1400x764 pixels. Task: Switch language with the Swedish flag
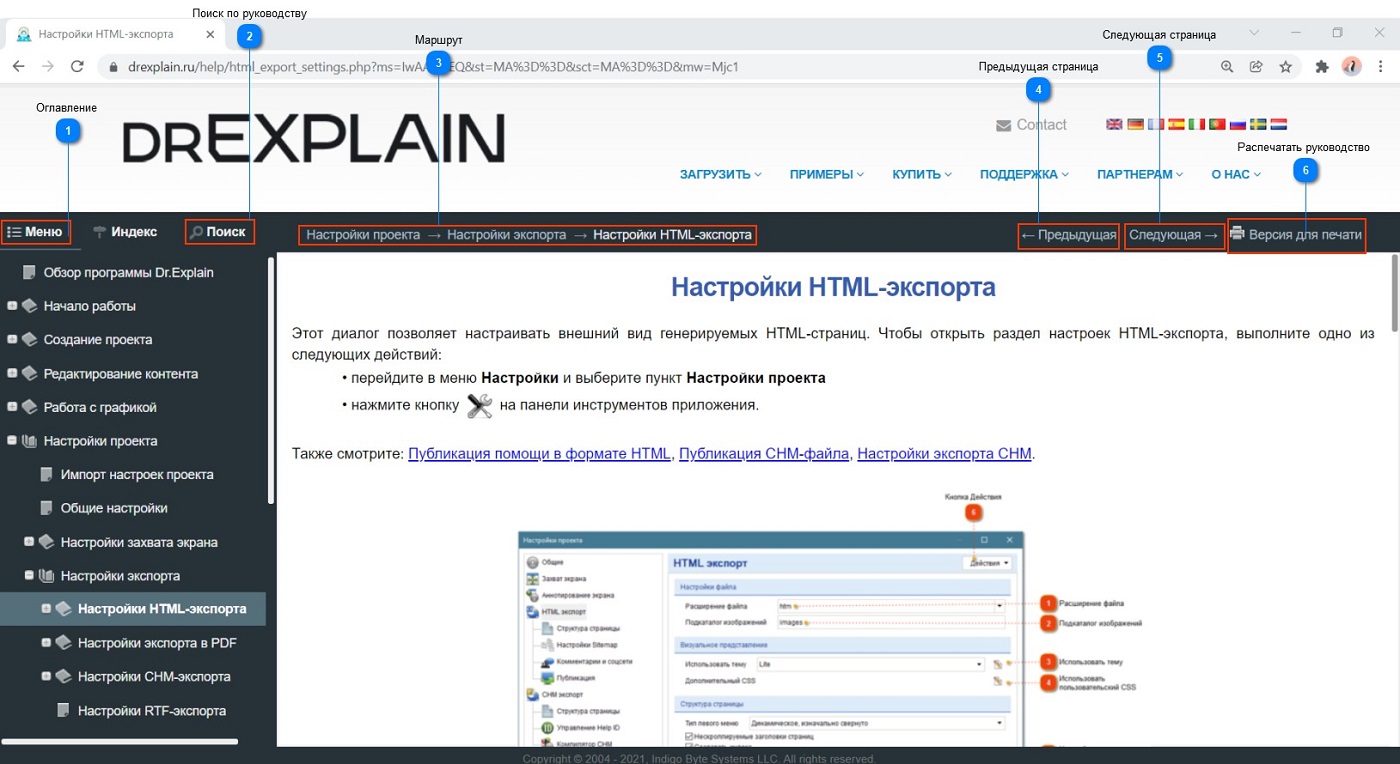[x=1258, y=124]
